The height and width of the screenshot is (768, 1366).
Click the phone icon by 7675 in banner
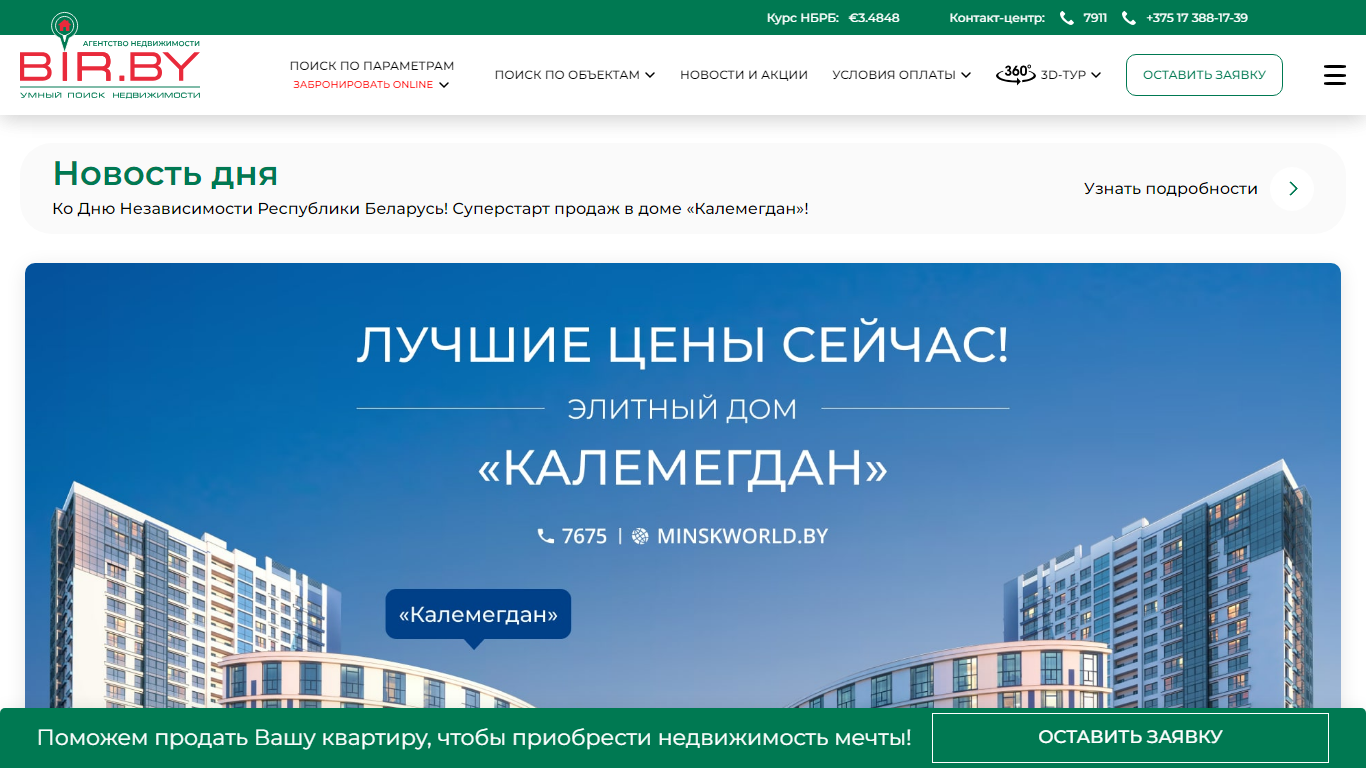546,536
